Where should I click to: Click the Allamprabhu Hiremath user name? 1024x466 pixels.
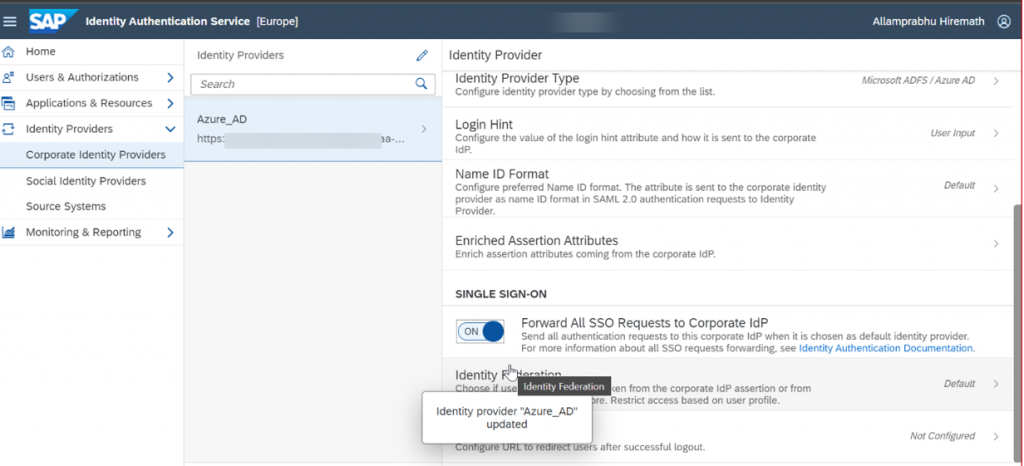click(x=929, y=22)
